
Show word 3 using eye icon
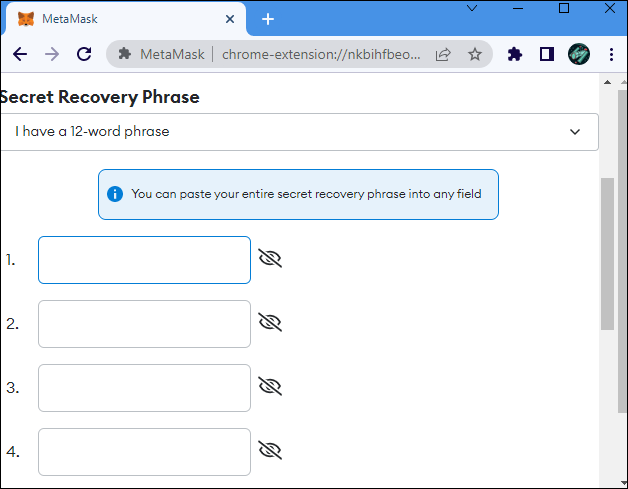(x=270, y=387)
